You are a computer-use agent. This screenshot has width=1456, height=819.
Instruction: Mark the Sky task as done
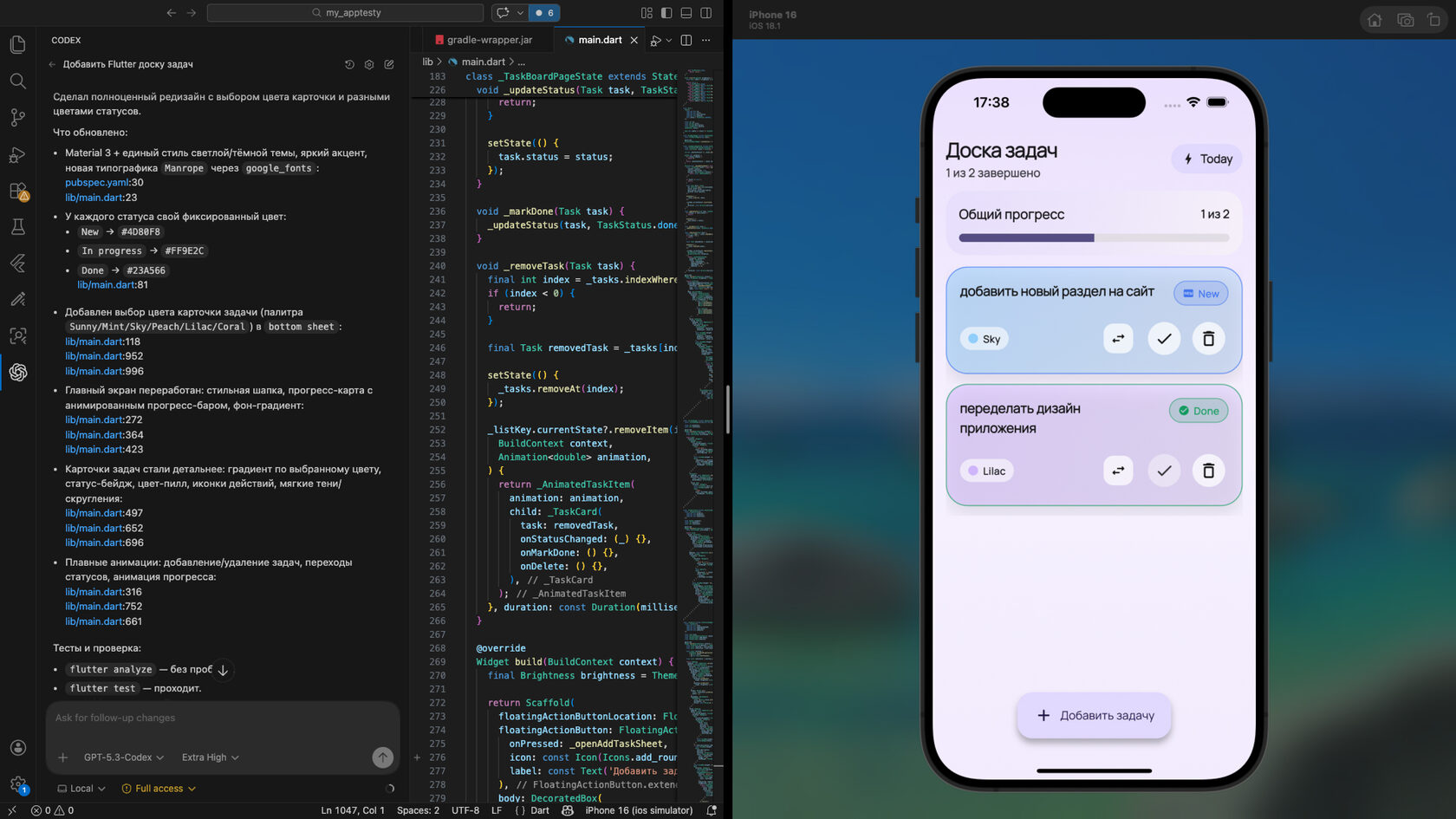[1164, 338]
